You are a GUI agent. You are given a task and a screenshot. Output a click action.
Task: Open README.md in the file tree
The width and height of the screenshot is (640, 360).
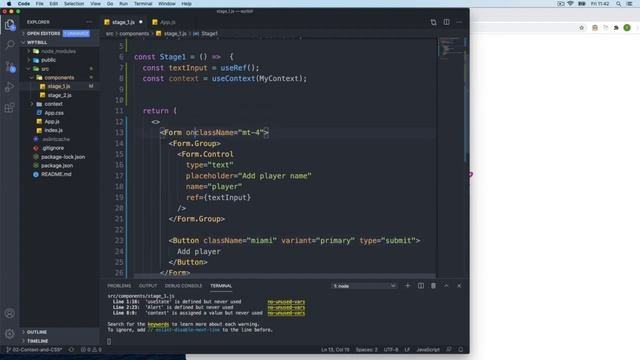coord(59,174)
